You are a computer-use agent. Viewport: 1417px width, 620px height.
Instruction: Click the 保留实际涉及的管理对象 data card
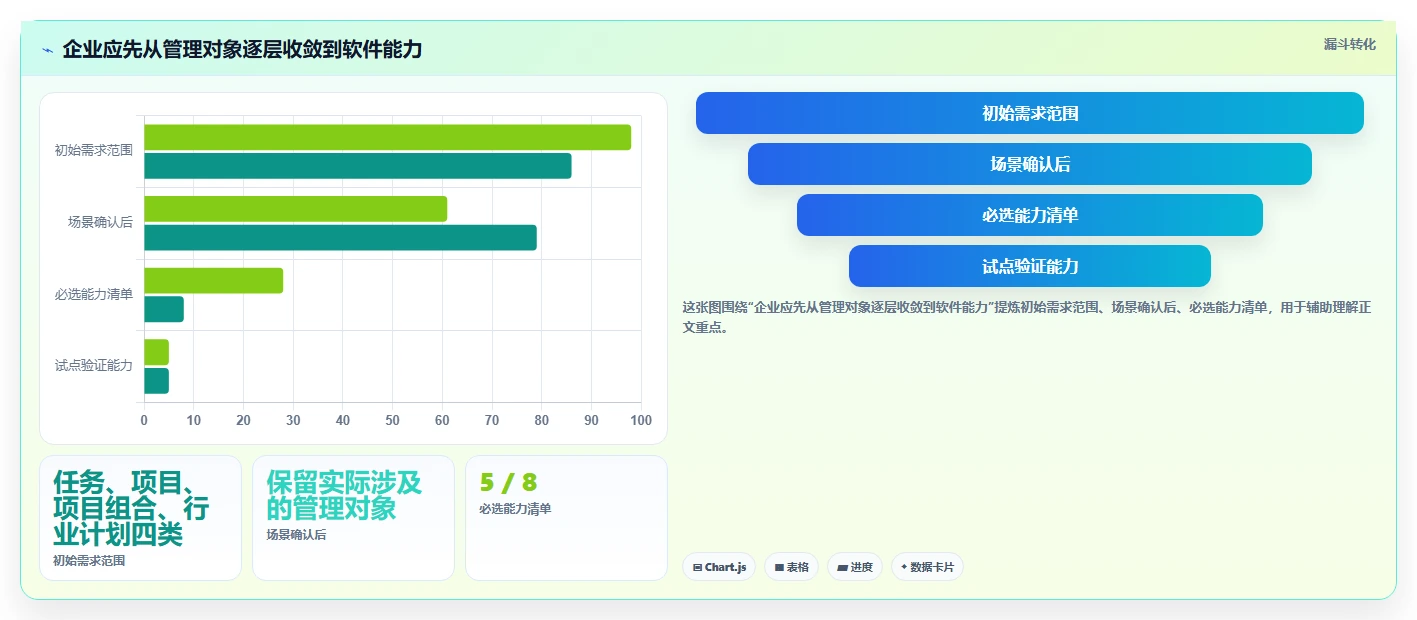pyautogui.click(x=353, y=518)
